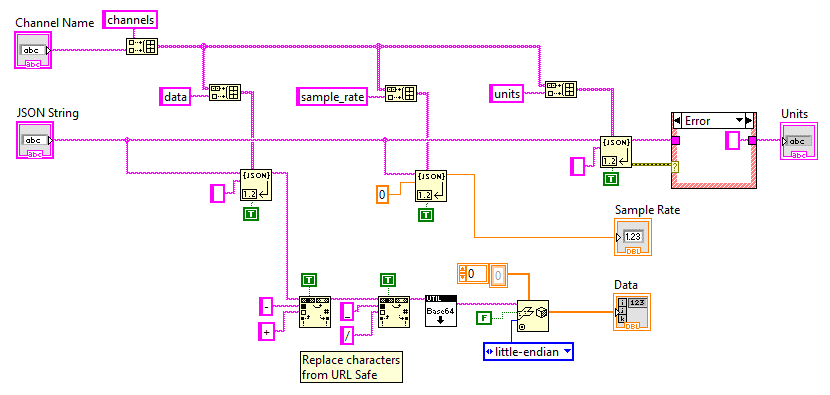Edit the units string constant
The height and width of the screenshot is (395, 830).
click(x=507, y=94)
